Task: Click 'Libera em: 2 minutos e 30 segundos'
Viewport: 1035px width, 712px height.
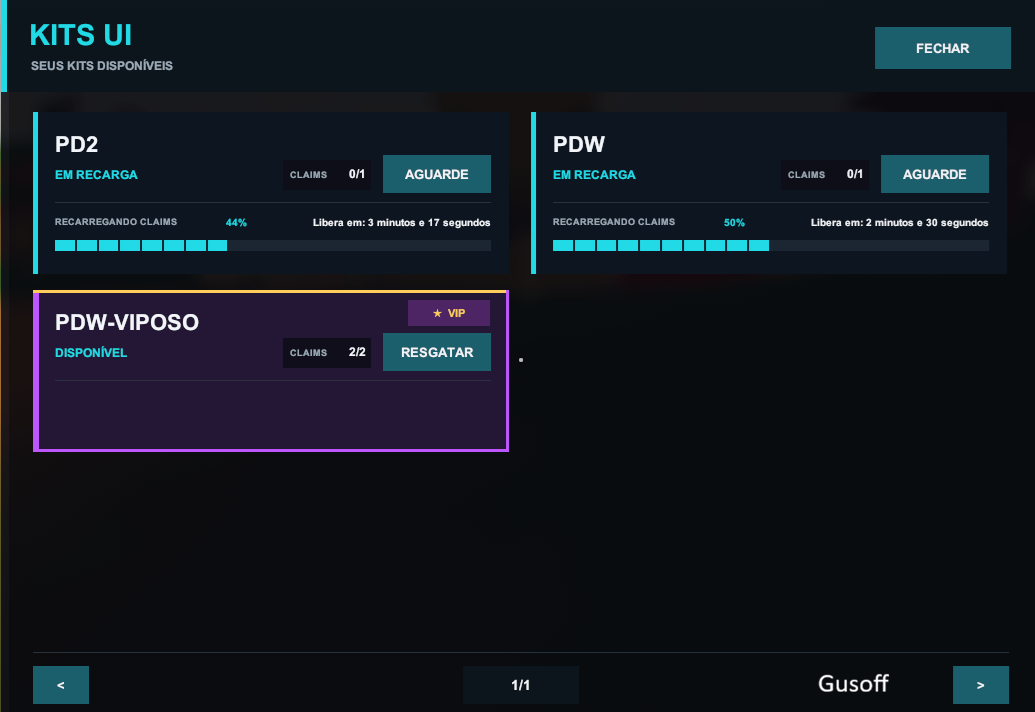Action: click(x=900, y=222)
